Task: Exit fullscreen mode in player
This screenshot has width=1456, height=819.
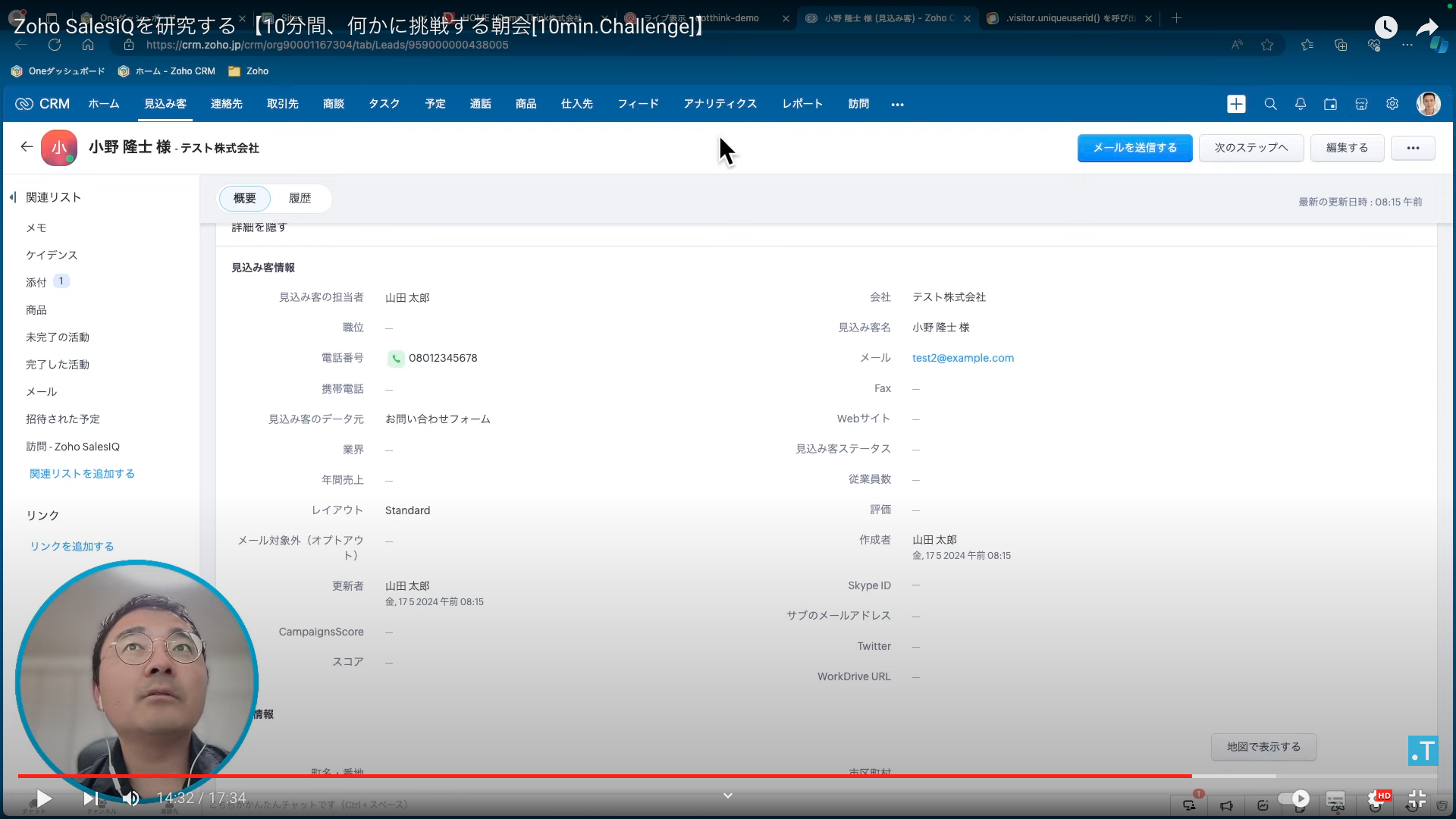Action: point(1417,799)
